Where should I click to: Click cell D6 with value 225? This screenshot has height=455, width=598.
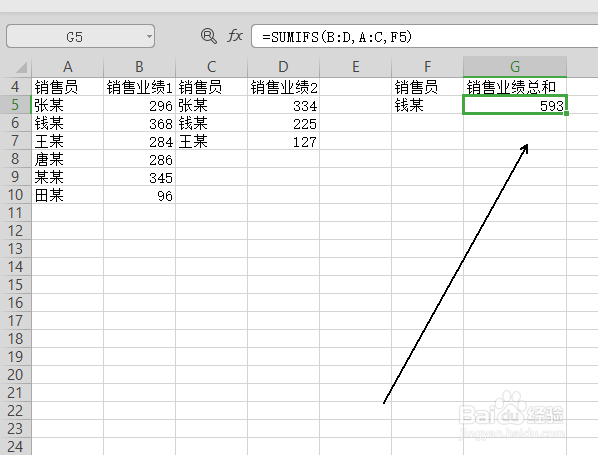283,122
